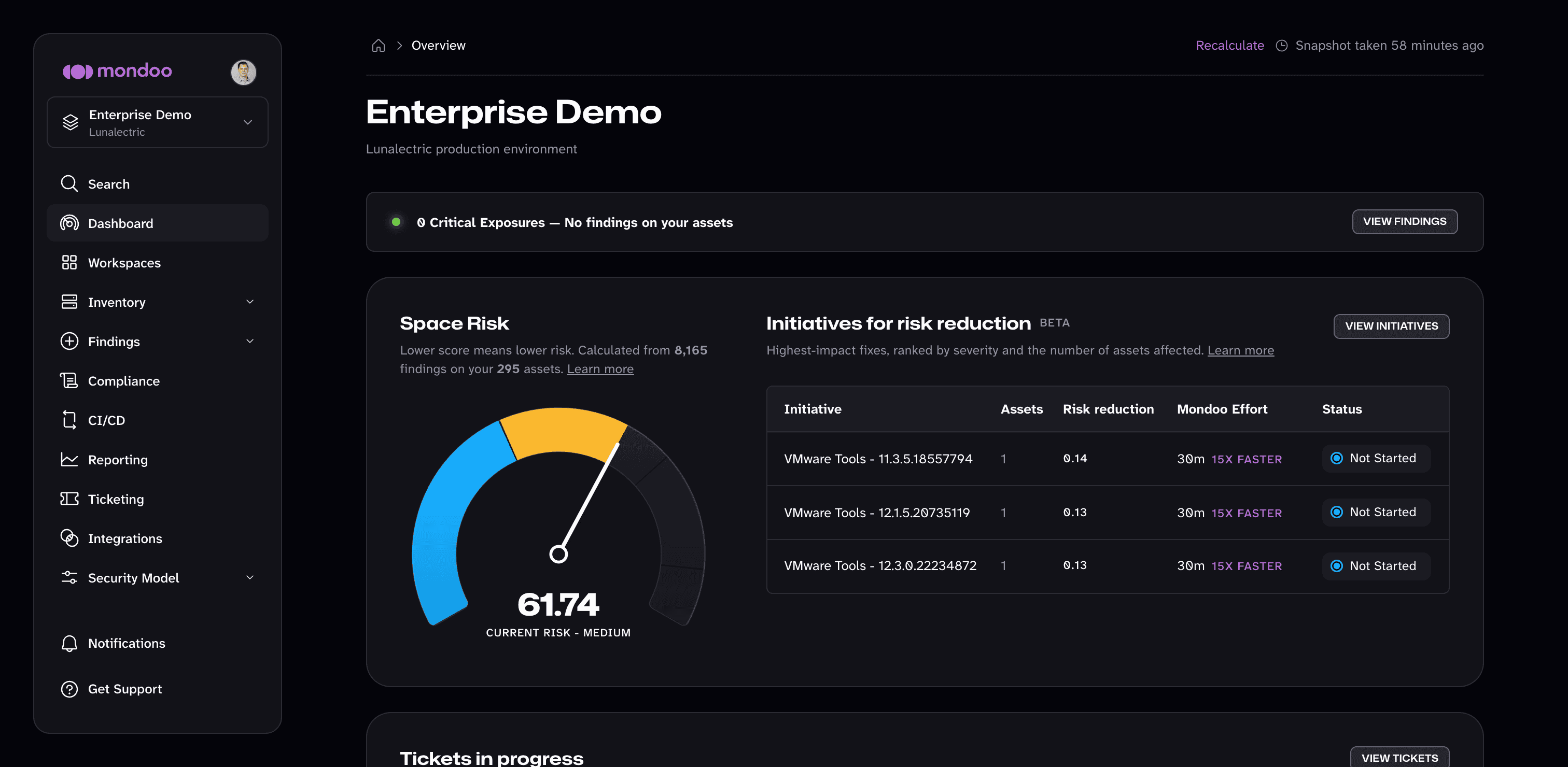Open Get Support from the sidebar
The image size is (1568, 767).
pyautogui.click(x=158, y=689)
